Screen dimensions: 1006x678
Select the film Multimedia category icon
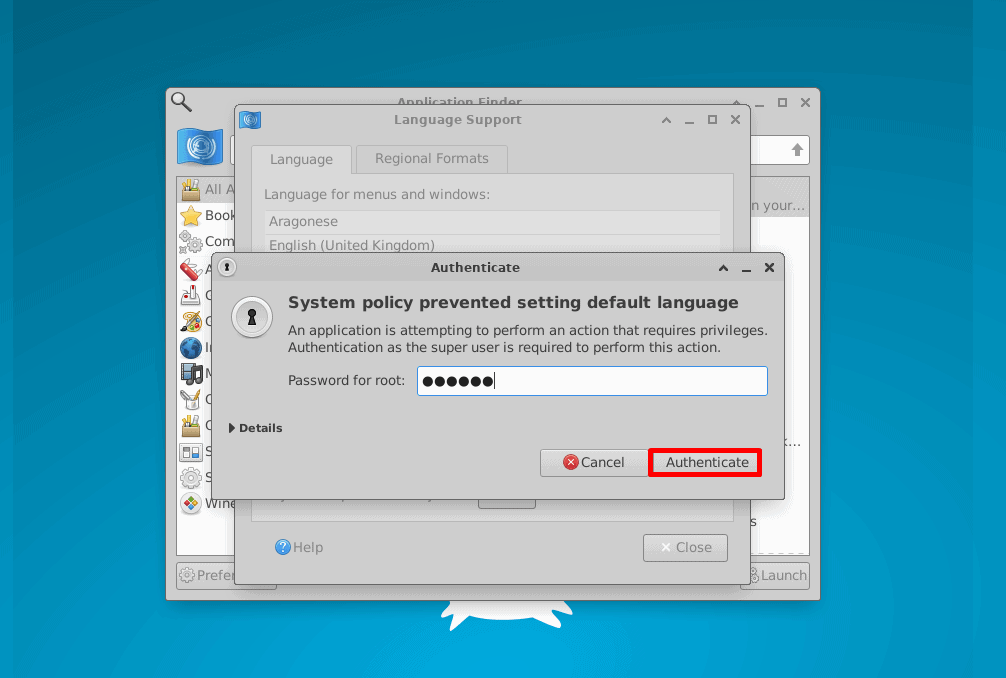191,373
